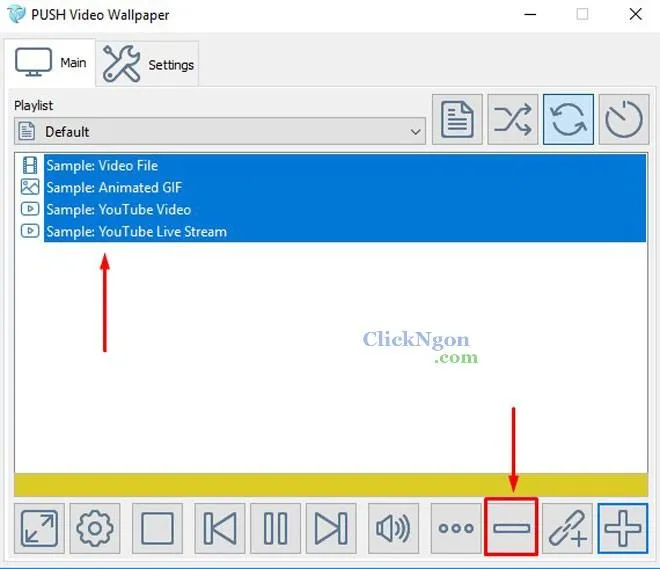Add a URL with the link-plus button
The image size is (660, 569).
567,528
